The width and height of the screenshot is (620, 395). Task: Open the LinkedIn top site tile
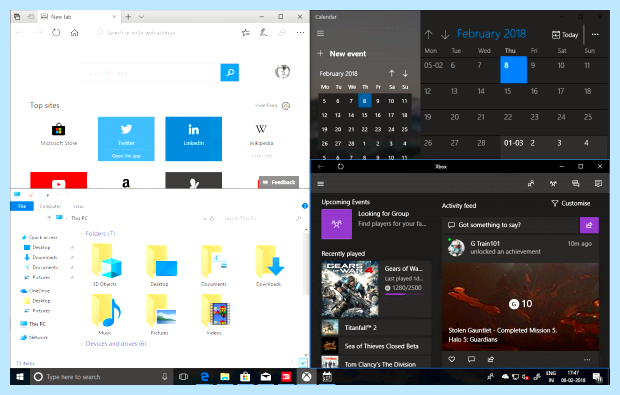tap(193, 139)
